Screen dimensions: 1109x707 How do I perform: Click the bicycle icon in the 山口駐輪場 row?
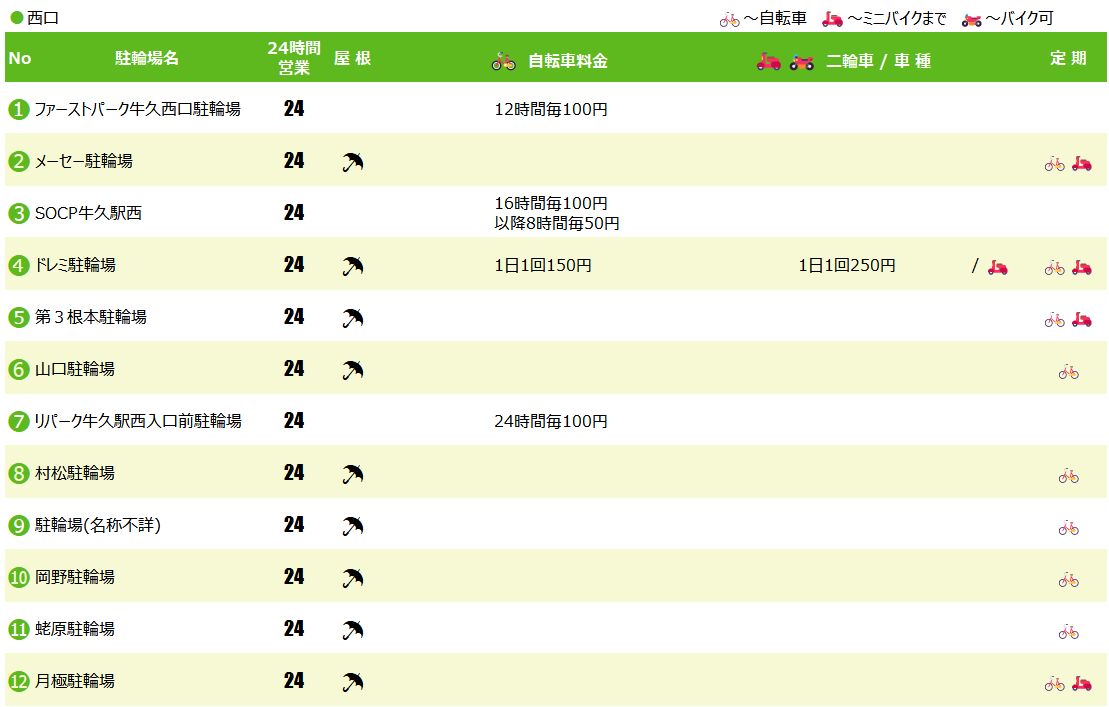tap(1068, 372)
